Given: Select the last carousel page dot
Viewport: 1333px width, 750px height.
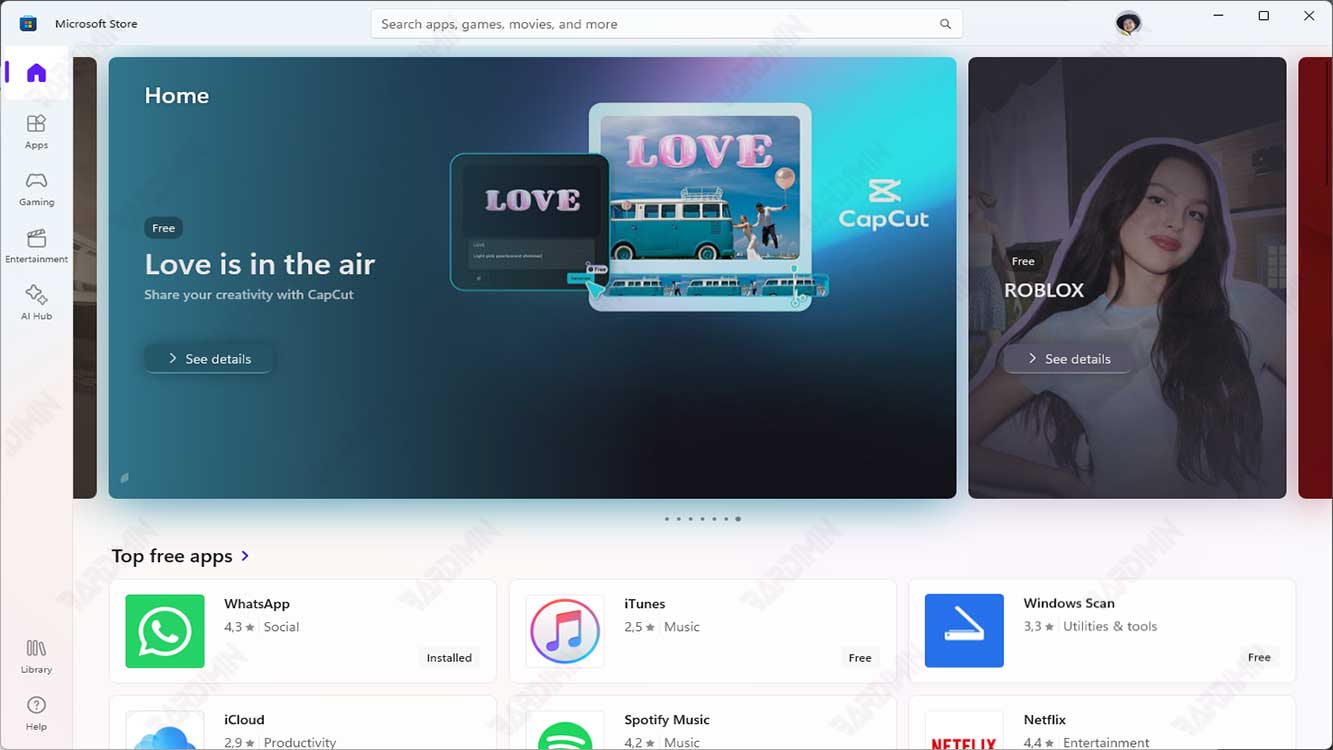Looking at the screenshot, I should [x=738, y=519].
